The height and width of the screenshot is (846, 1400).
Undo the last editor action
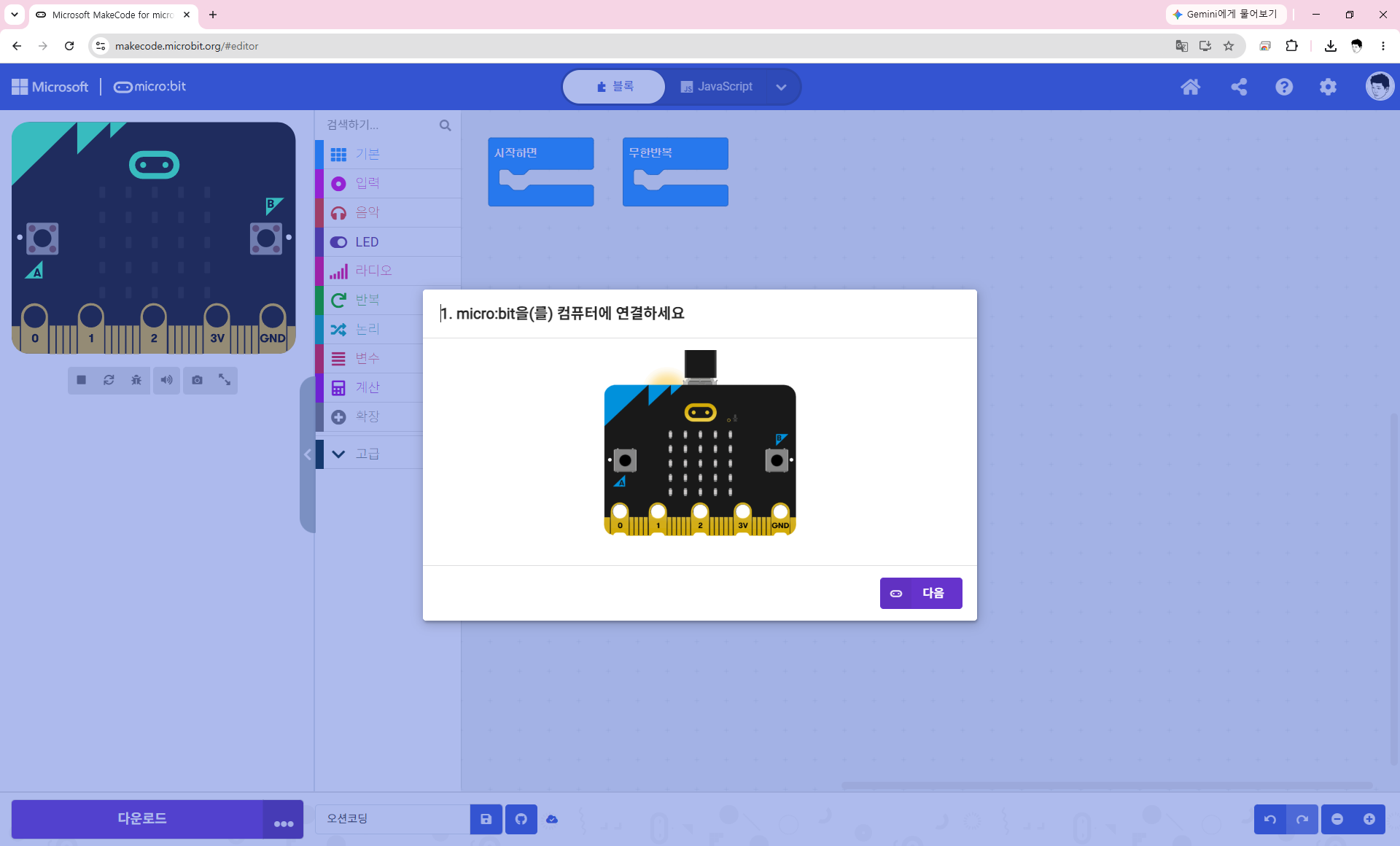click(x=1270, y=819)
